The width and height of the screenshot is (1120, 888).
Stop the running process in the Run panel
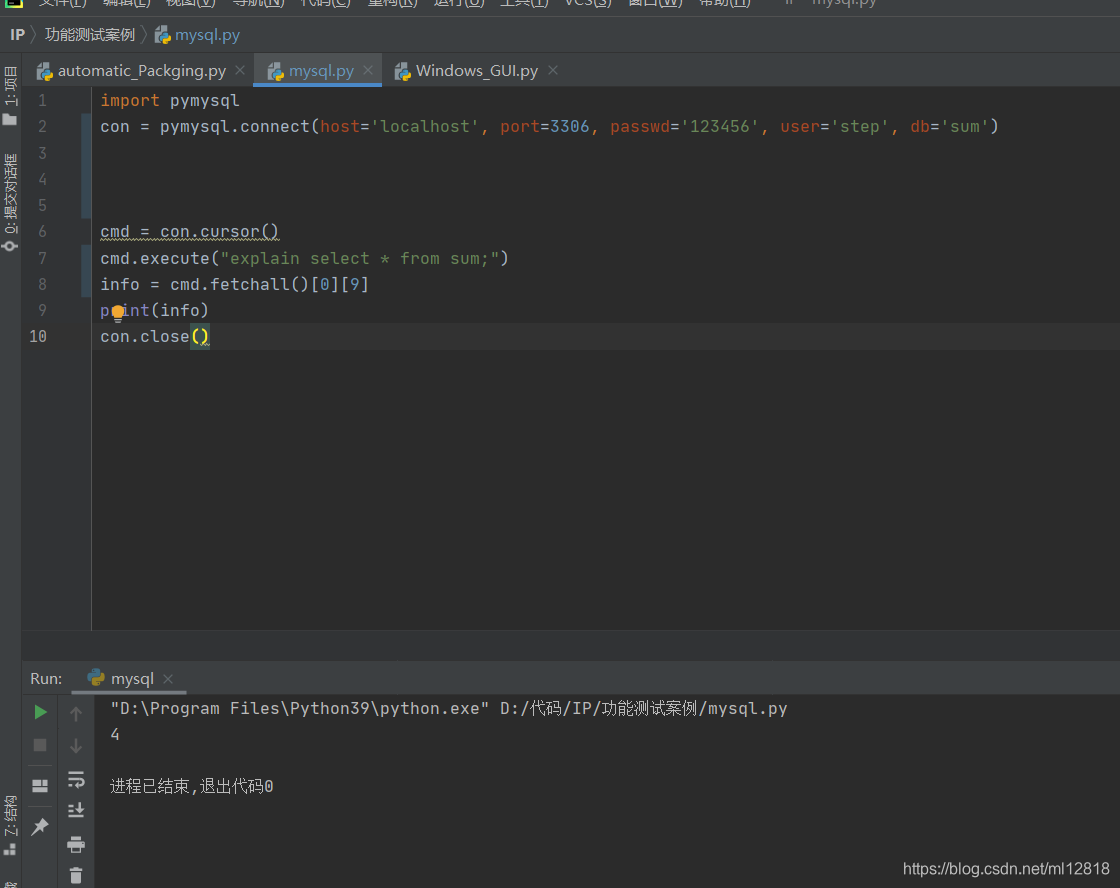[40, 745]
